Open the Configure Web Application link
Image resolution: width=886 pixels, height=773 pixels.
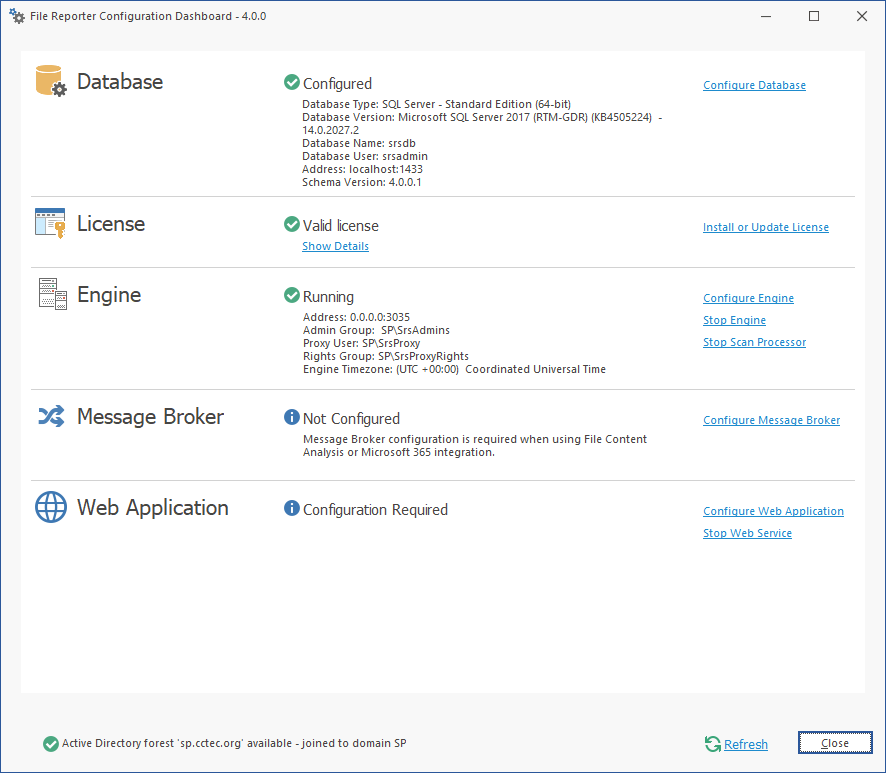[x=773, y=511]
